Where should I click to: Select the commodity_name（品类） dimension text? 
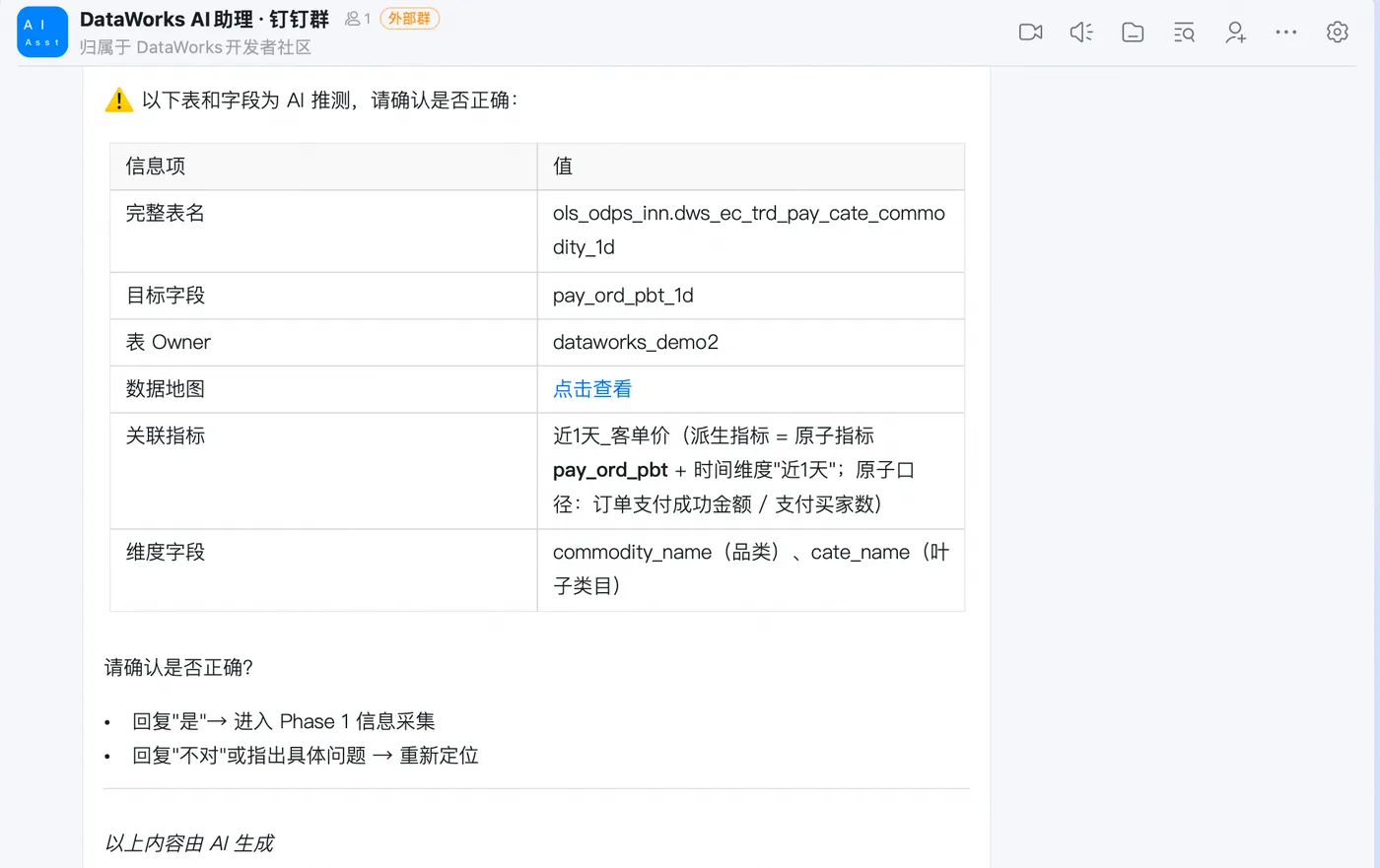coord(666,552)
